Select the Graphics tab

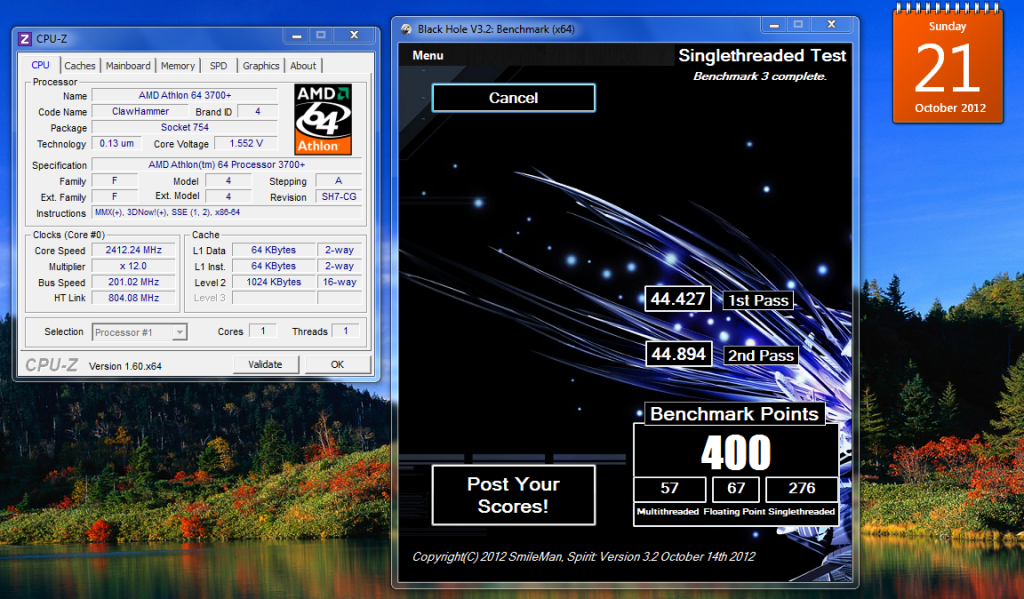[x=261, y=66]
